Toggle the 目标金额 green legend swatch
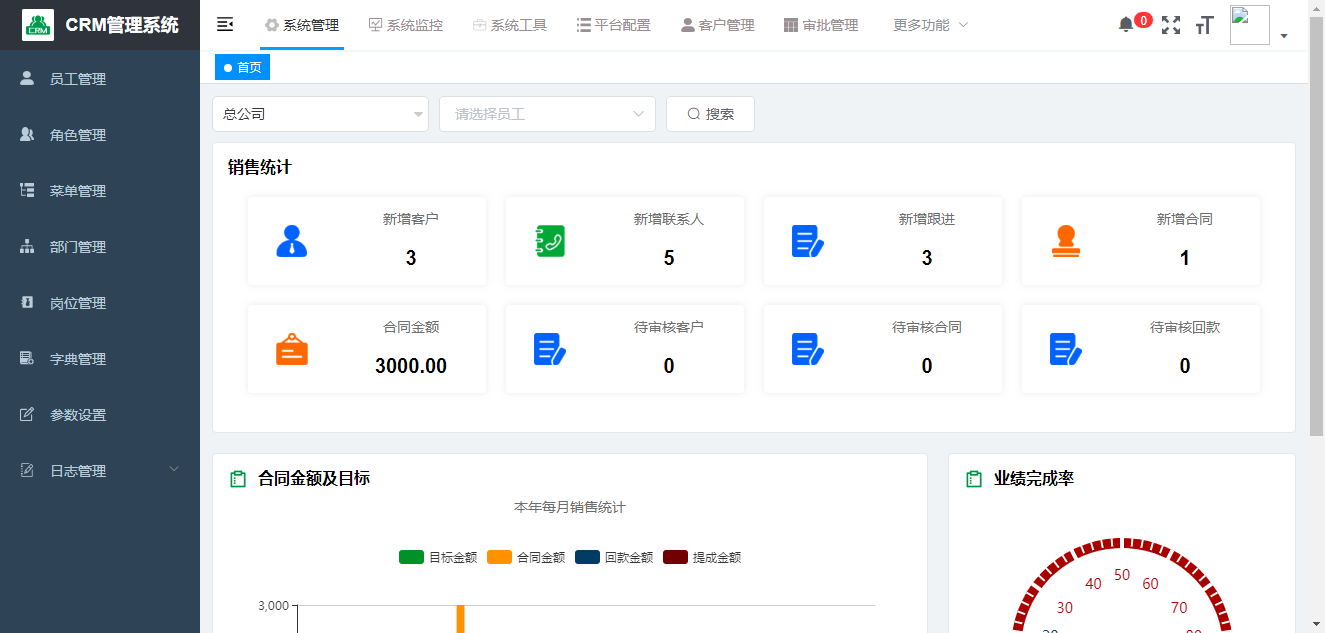The width and height of the screenshot is (1325, 633). [411, 558]
